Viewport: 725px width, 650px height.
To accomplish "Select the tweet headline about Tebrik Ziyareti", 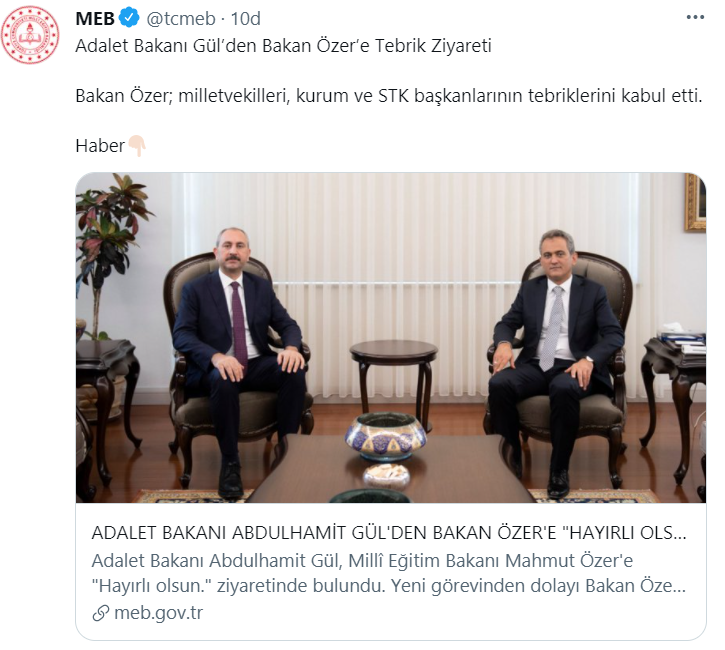I will 283,46.
